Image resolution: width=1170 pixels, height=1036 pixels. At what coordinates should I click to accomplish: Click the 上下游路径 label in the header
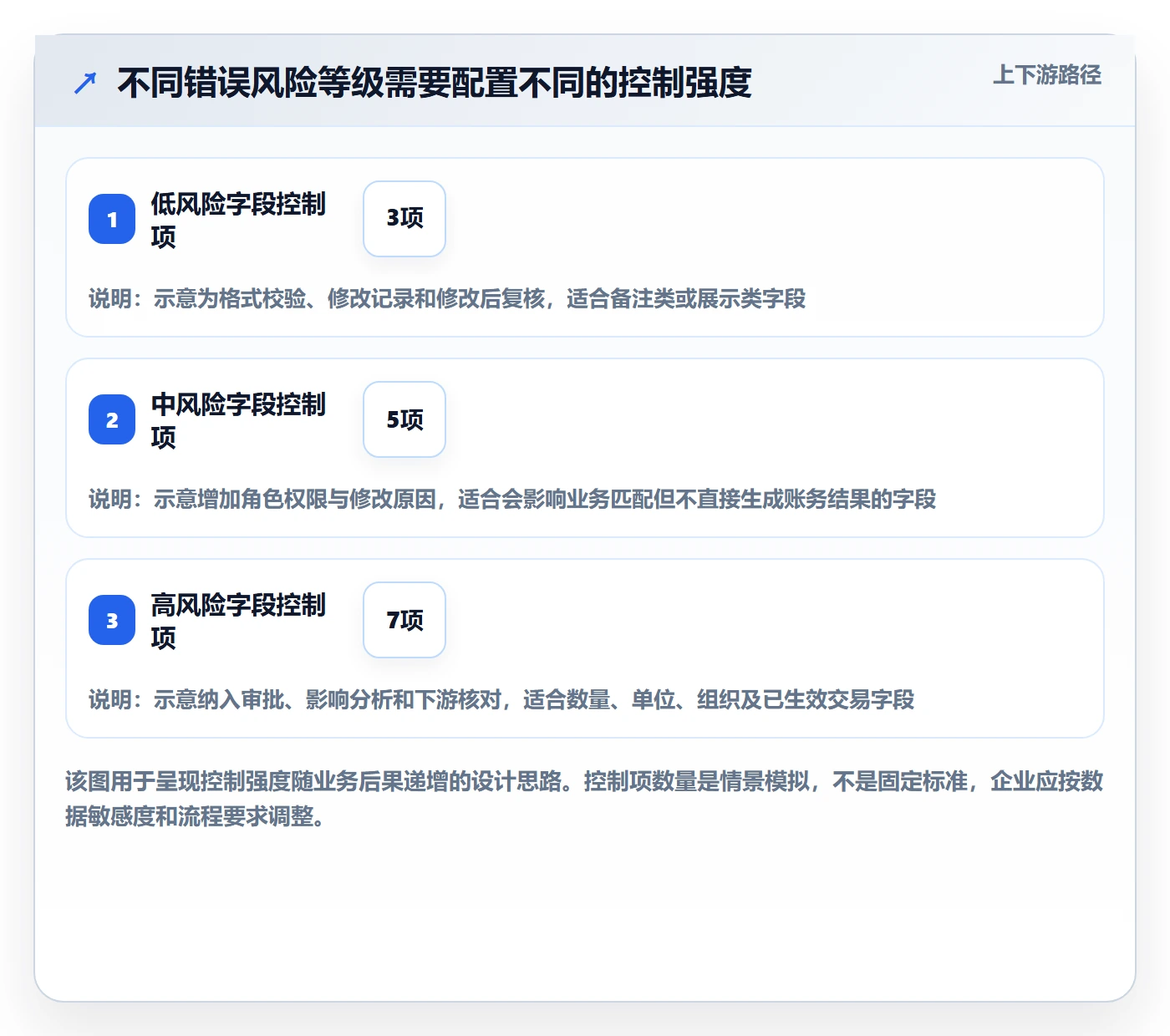pos(1046,75)
